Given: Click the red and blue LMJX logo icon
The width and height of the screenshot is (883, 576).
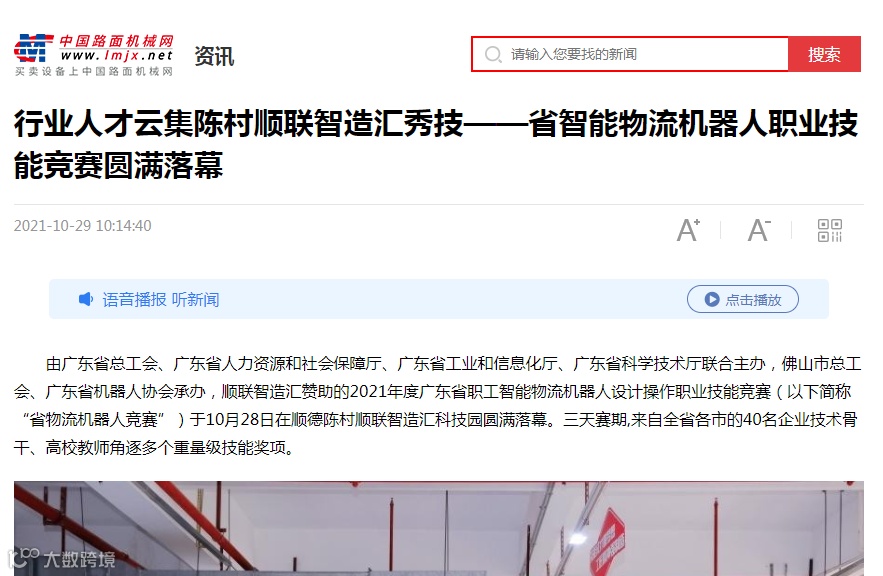Looking at the screenshot, I should (x=33, y=48).
